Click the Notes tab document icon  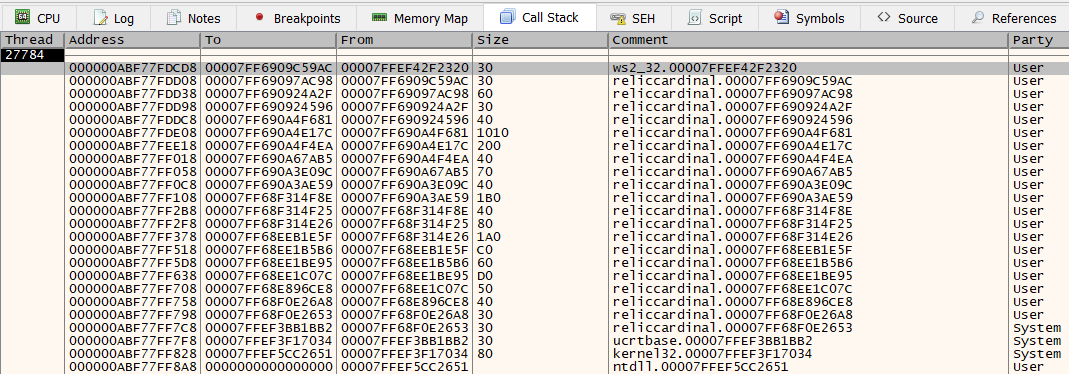point(175,17)
